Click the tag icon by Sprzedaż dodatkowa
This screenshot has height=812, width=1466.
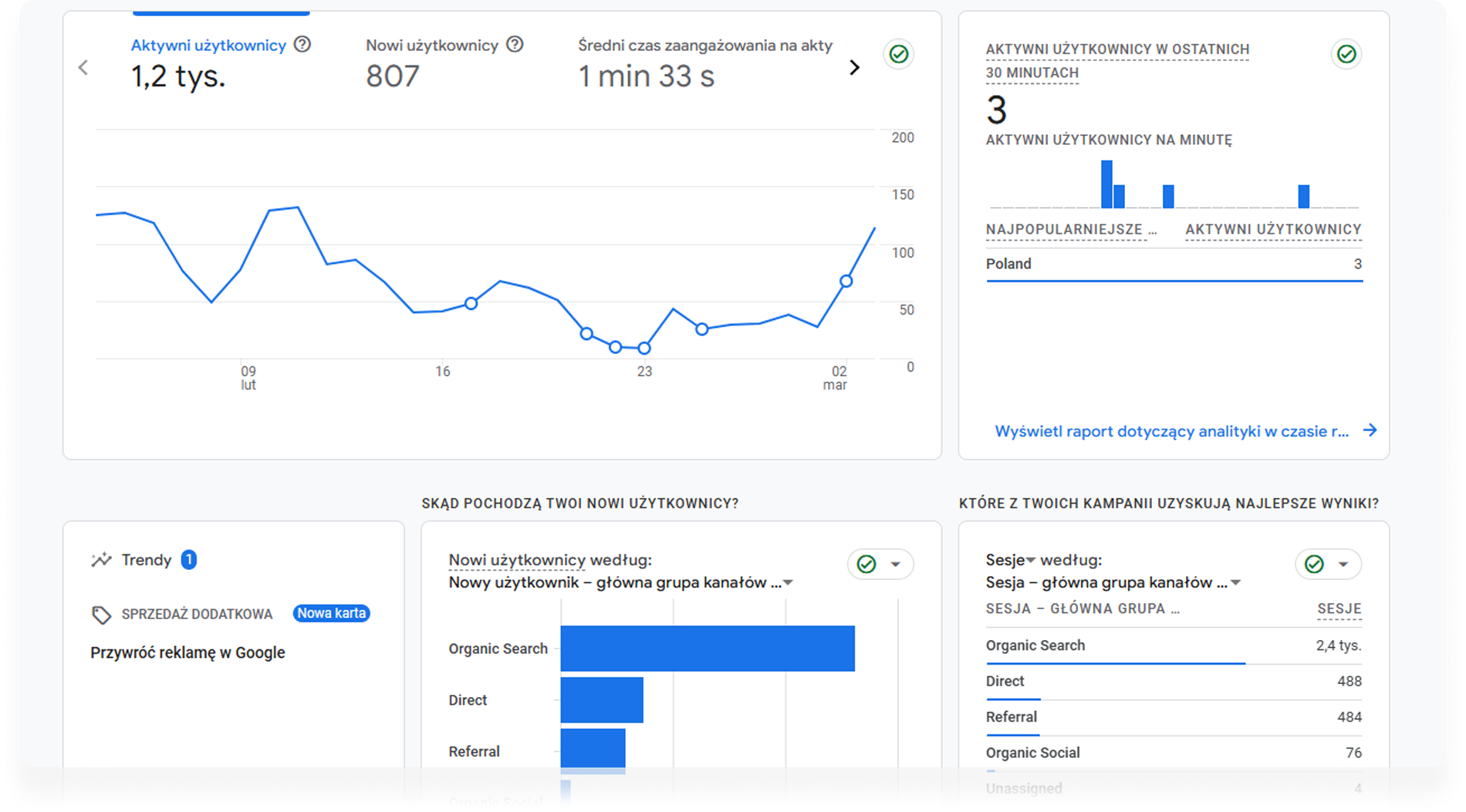pyautogui.click(x=101, y=615)
